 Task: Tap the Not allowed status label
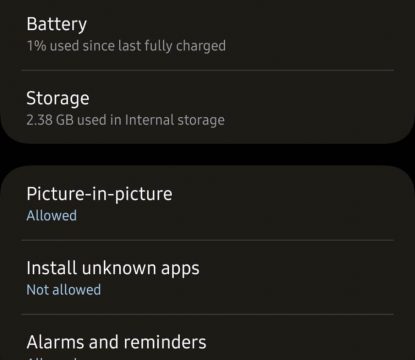tap(64, 290)
